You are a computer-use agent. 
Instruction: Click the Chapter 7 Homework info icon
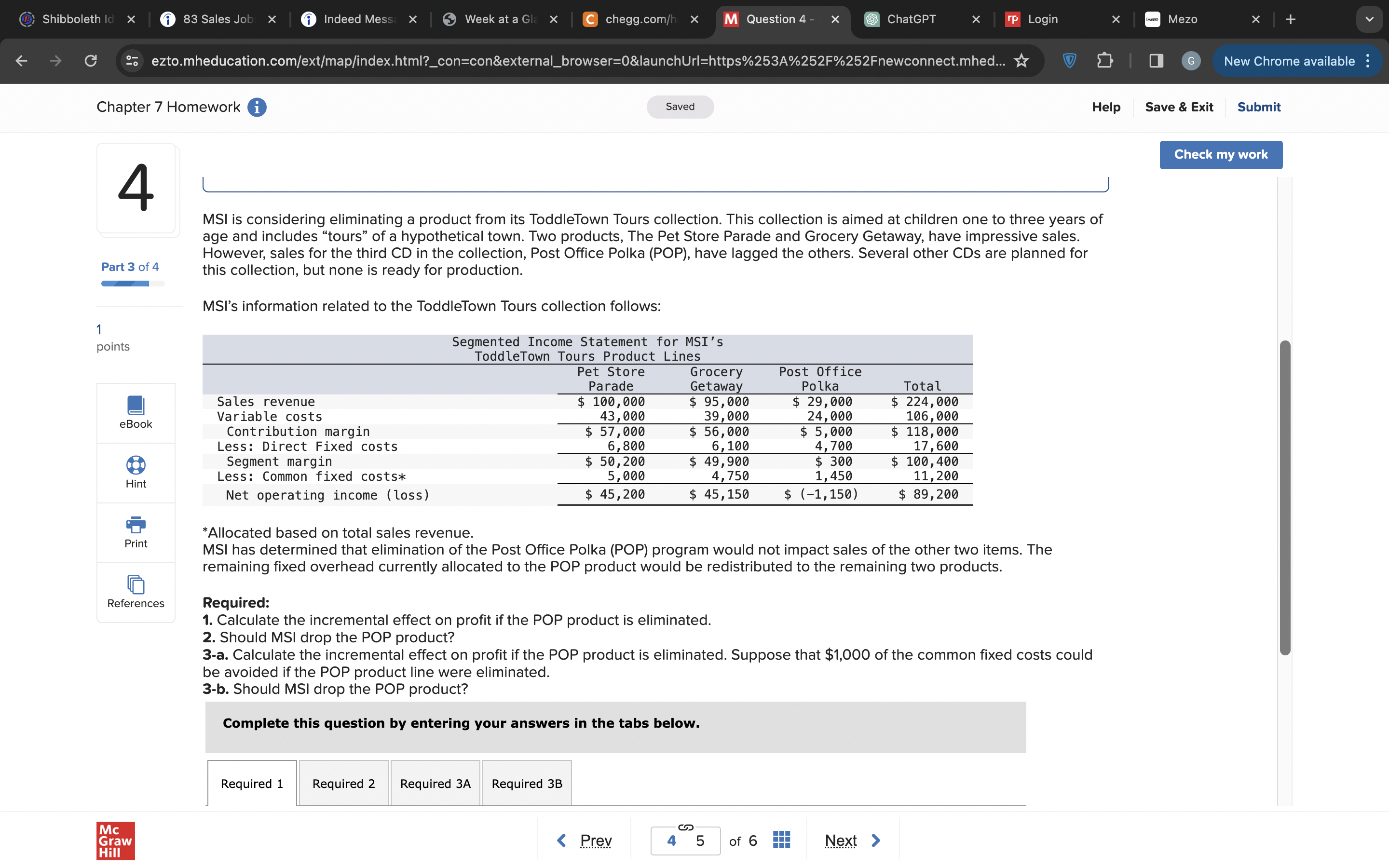pyautogui.click(x=257, y=108)
